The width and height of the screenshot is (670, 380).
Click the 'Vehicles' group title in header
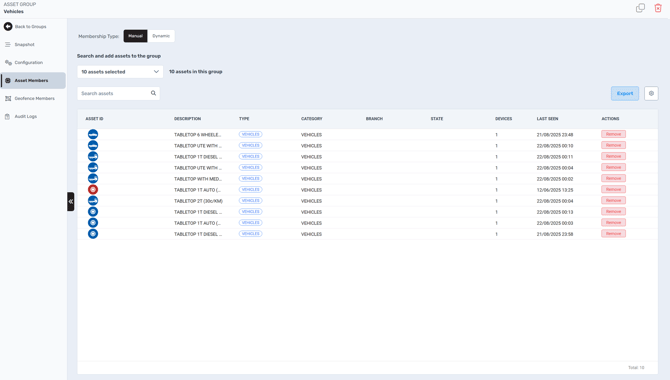[x=14, y=12]
